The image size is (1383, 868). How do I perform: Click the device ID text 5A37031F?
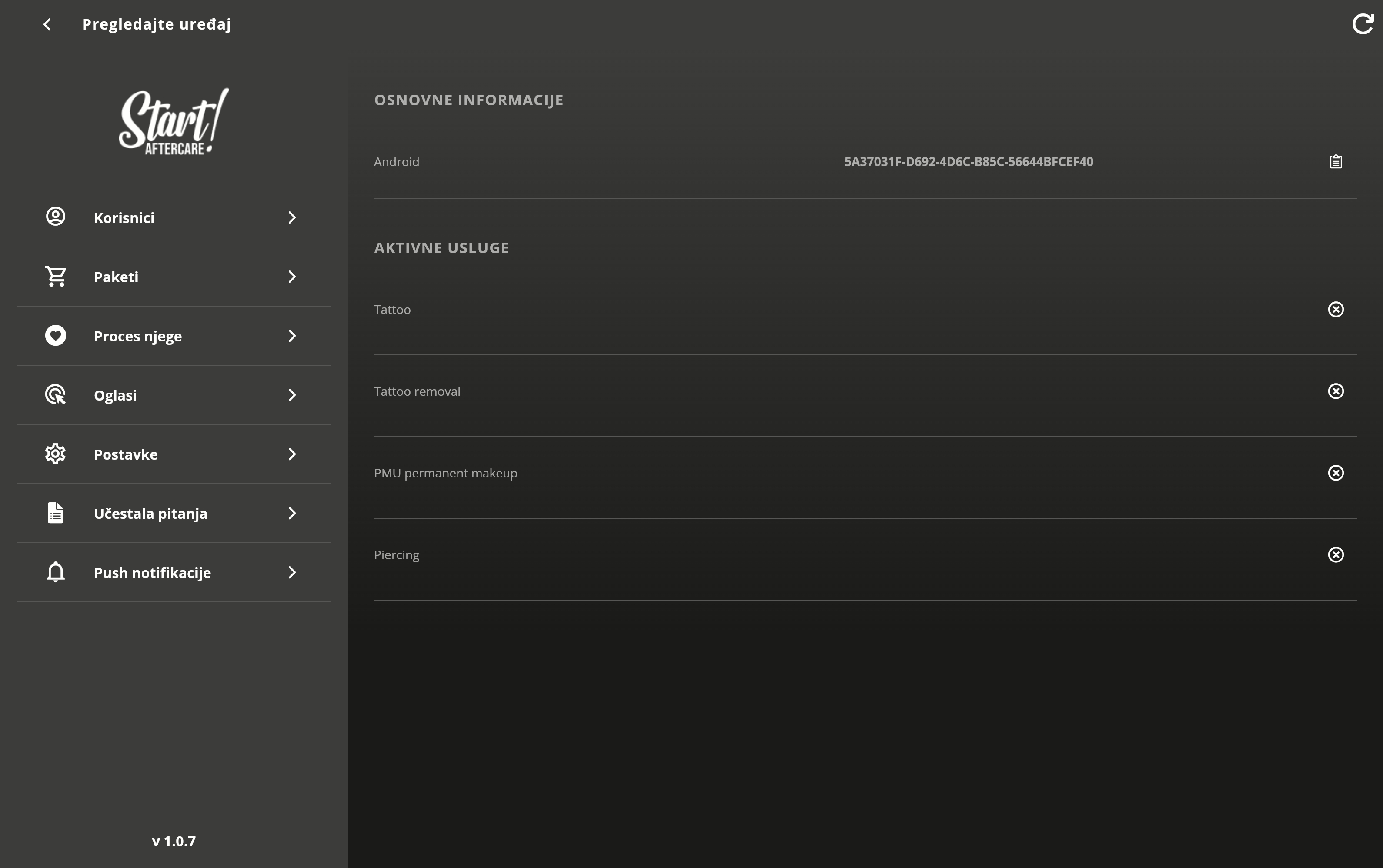point(968,162)
